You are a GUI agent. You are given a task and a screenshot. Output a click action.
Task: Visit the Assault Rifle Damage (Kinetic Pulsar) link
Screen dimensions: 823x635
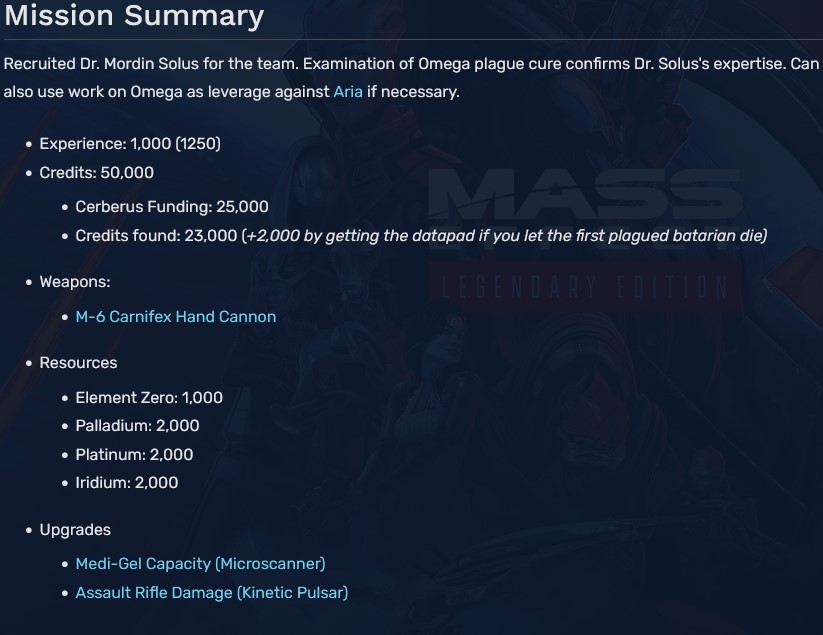coord(212,592)
